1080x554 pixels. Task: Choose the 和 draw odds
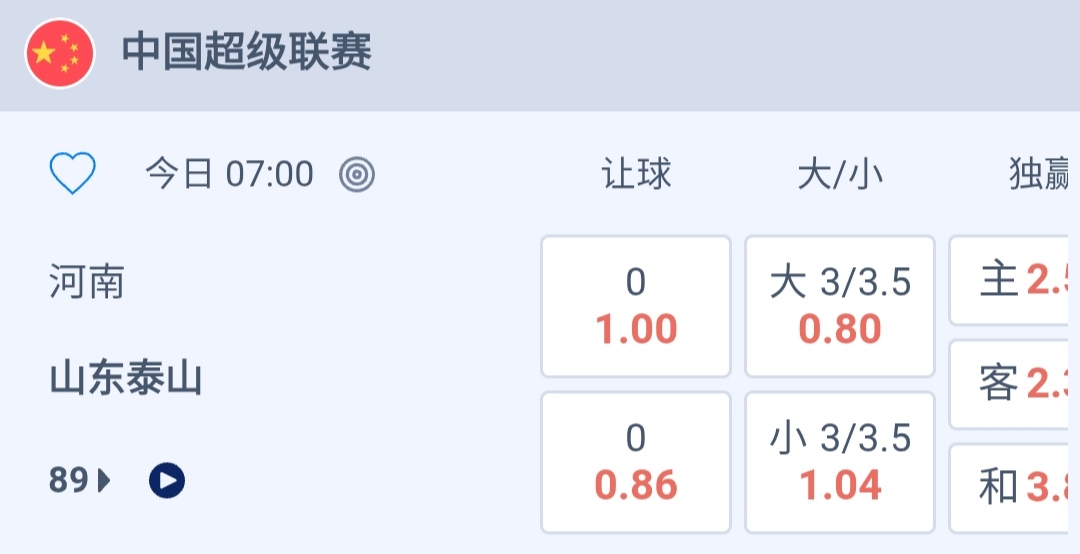[x=1016, y=487]
